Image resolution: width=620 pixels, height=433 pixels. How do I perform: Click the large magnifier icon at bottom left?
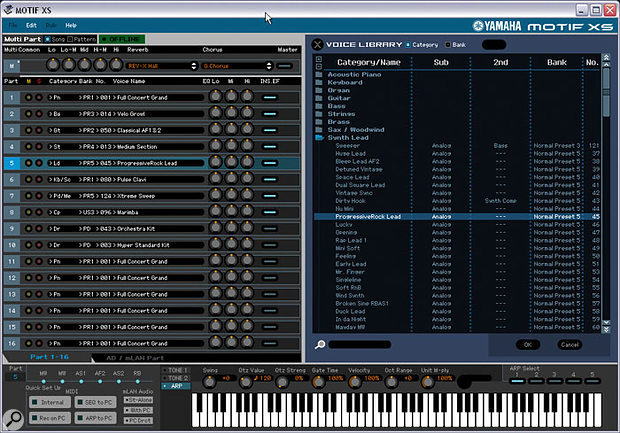pos(13,419)
